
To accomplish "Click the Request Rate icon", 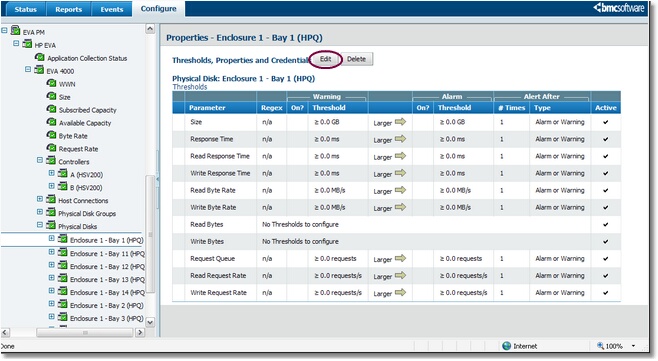I will [x=51, y=148].
